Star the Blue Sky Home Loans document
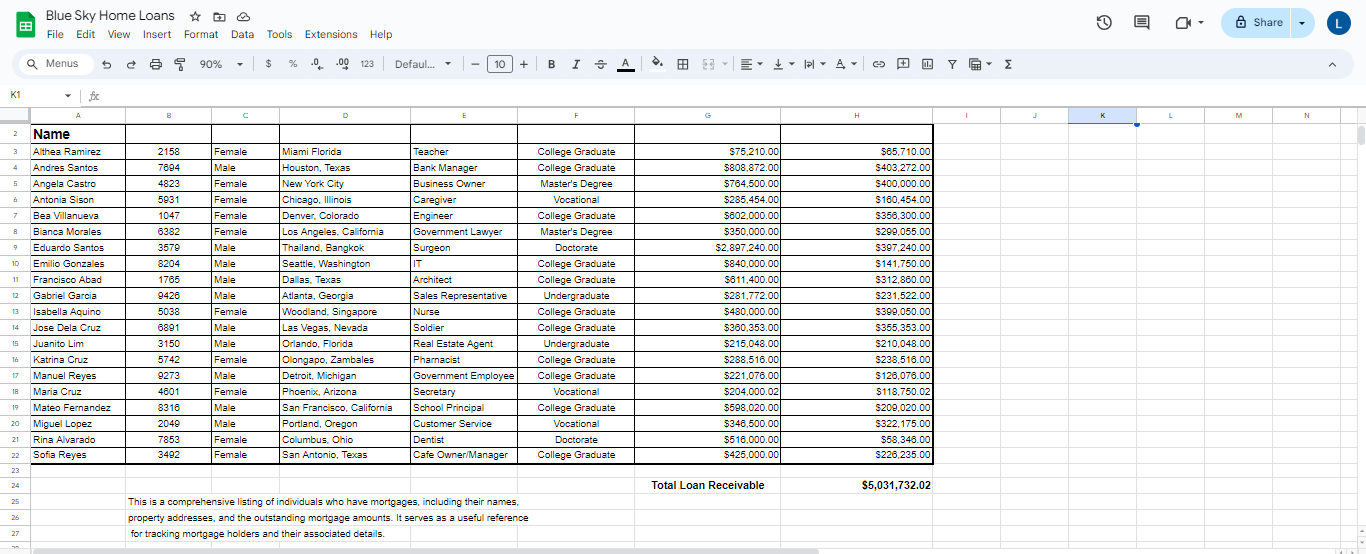Viewport: 1366px width, 554px height. coord(195,17)
